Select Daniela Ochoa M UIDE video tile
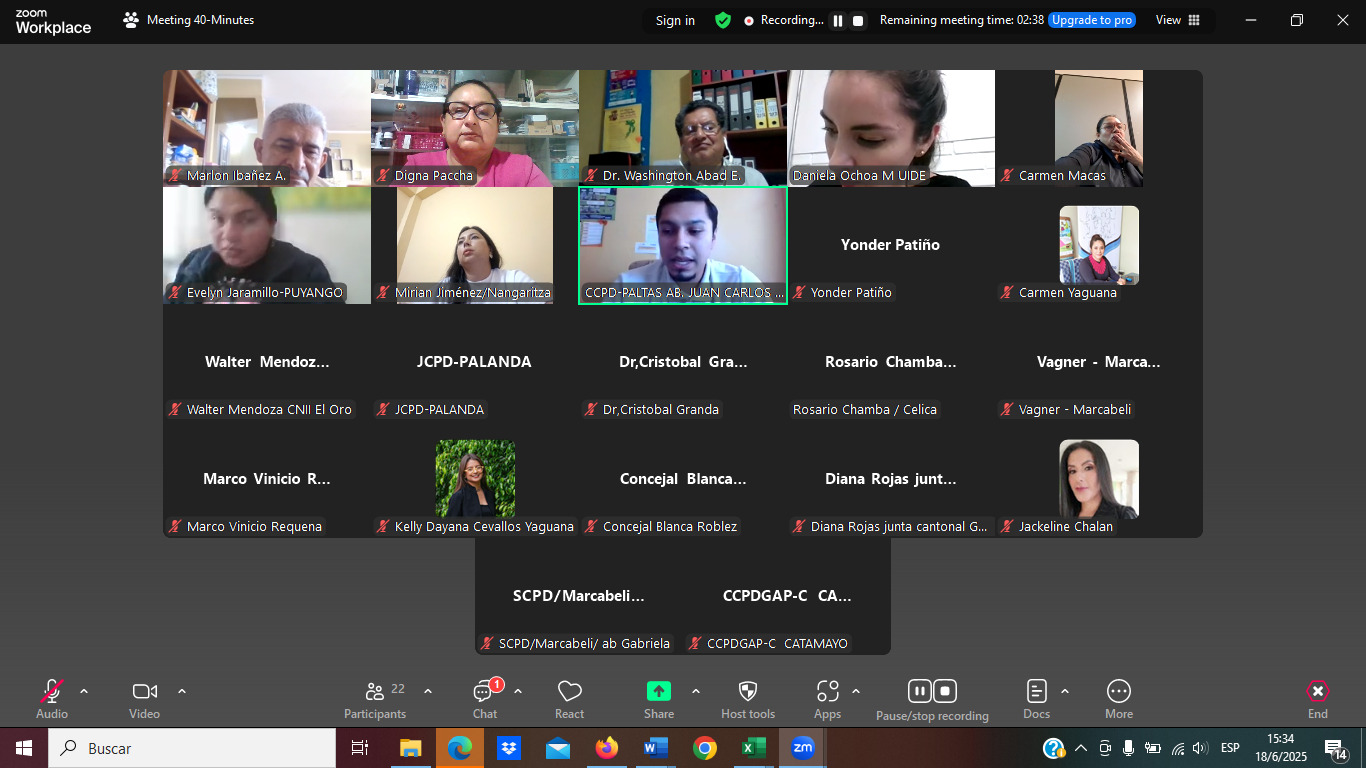This screenshot has height=768, width=1366. [891, 128]
